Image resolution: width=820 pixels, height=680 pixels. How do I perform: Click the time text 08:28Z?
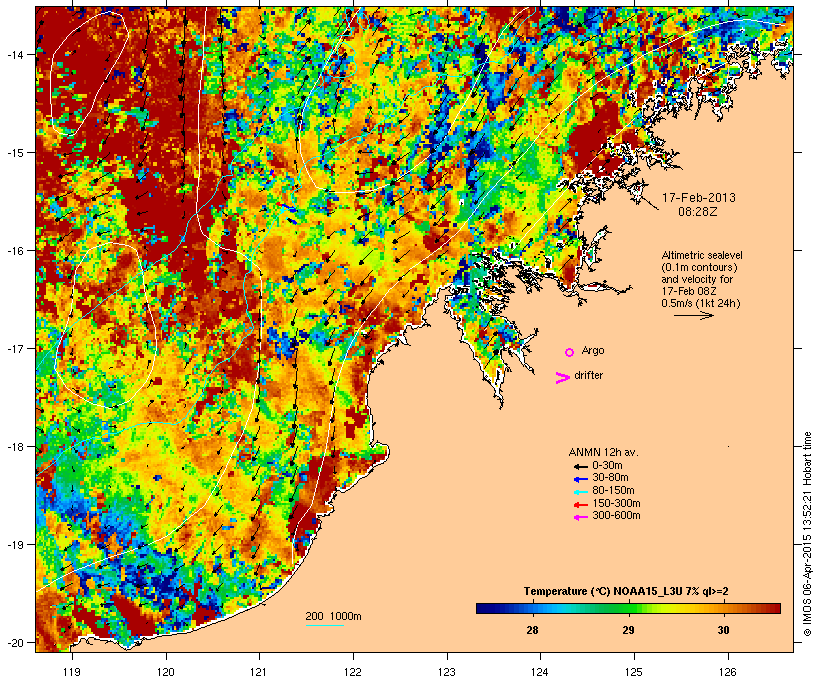pos(698,212)
